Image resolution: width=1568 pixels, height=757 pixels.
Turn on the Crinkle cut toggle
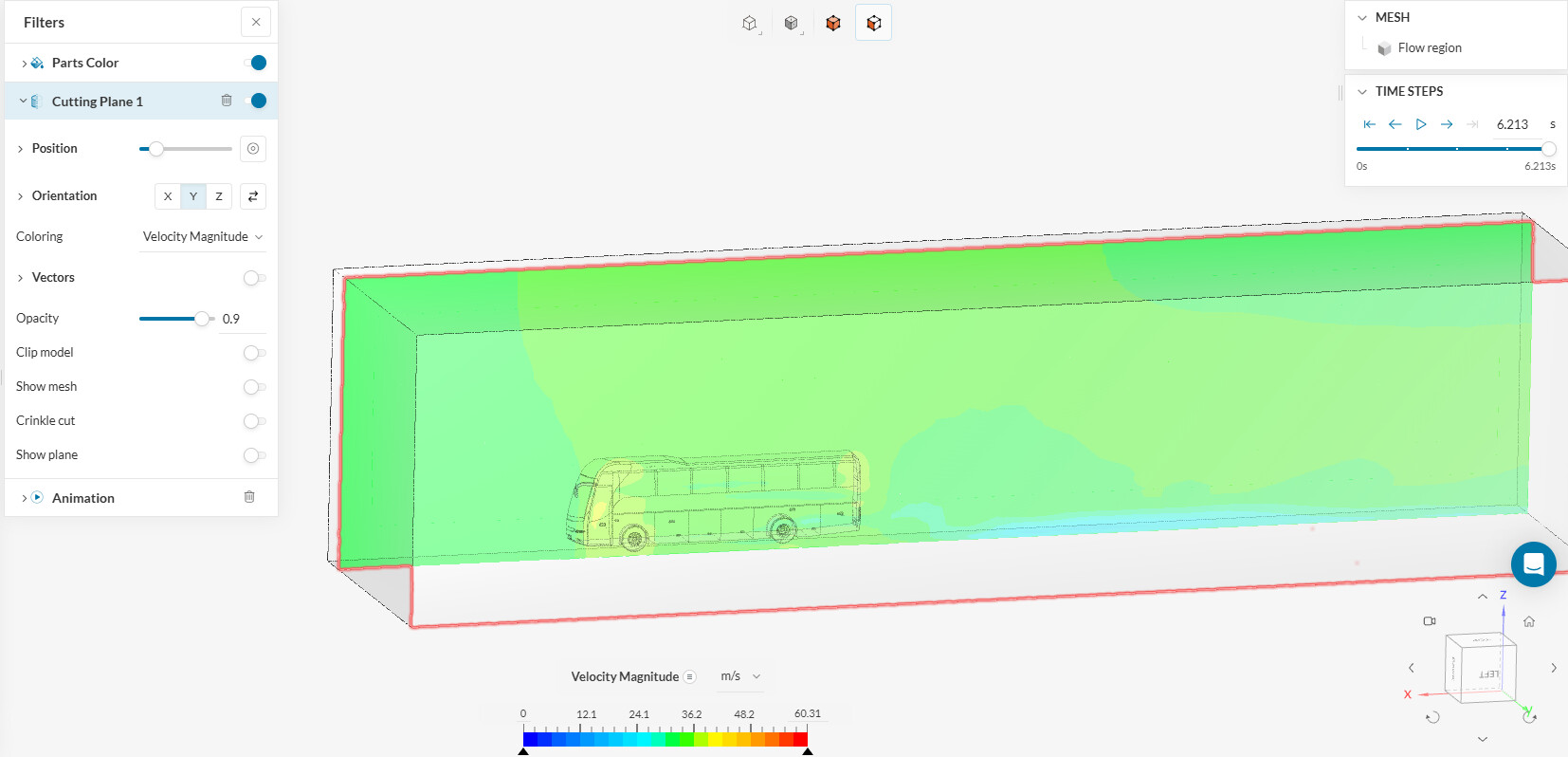click(x=255, y=421)
